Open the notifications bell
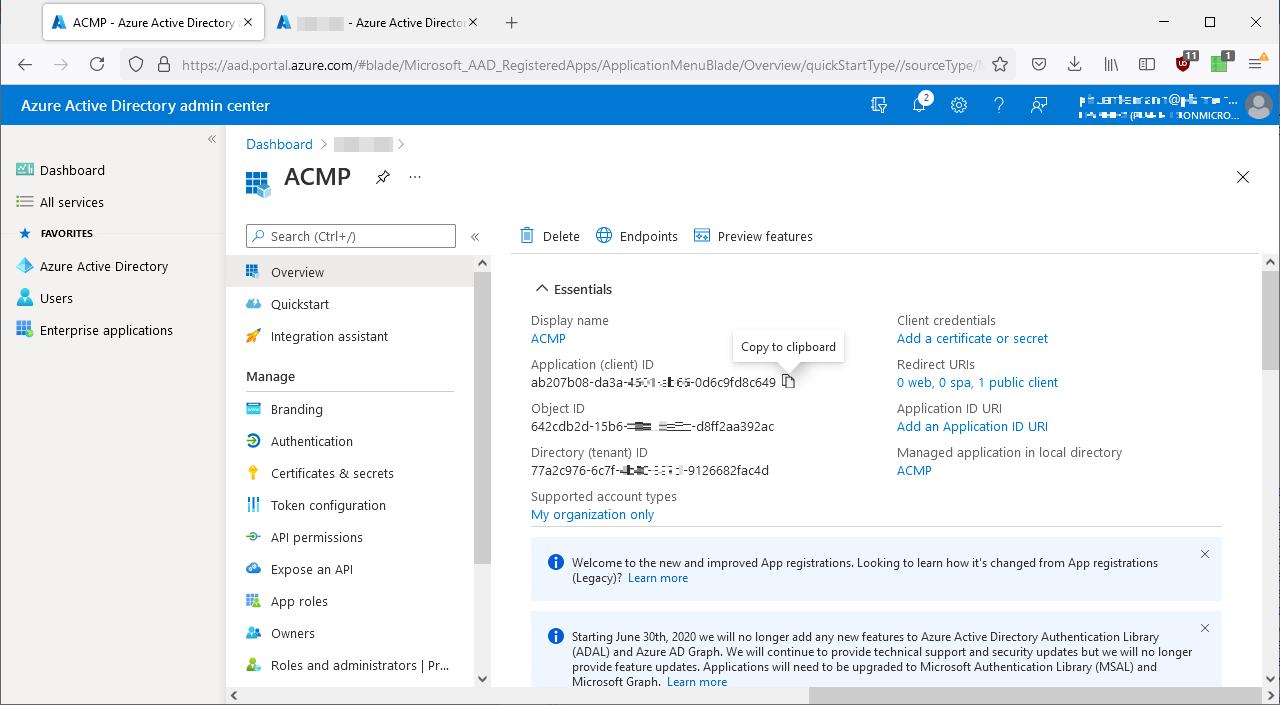Image resolution: width=1280 pixels, height=705 pixels. [919, 105]
